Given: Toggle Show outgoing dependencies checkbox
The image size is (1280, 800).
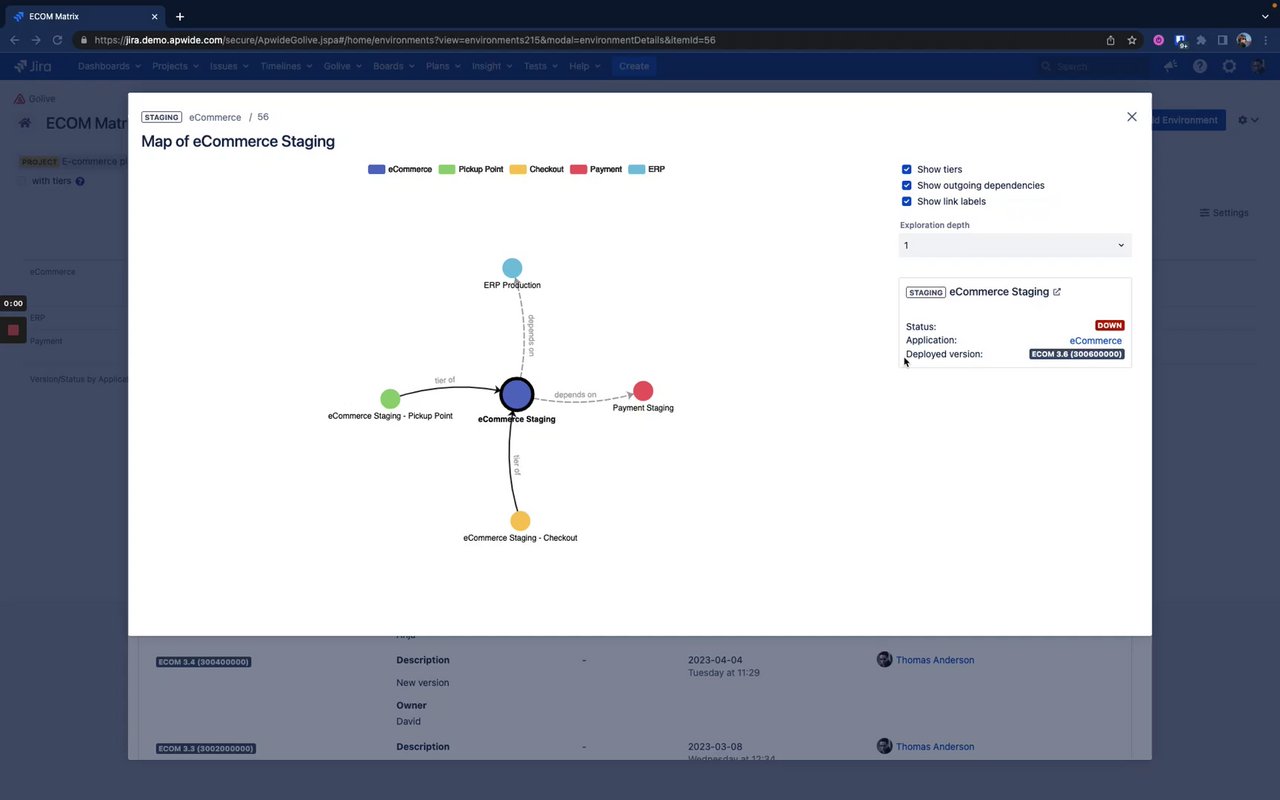Looking at the screenshot, I should [x=907, y=186].
